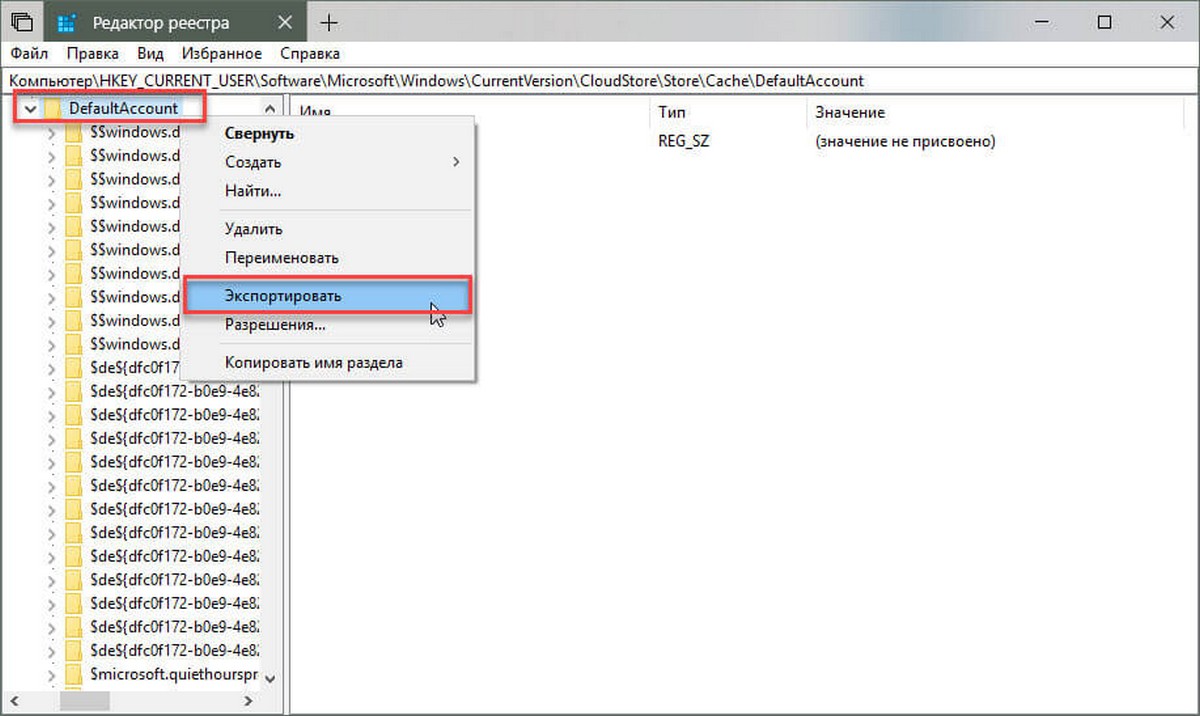1200x716 pixels.
Task: Open the Файл menu
Action: click(x=29, y=53)
